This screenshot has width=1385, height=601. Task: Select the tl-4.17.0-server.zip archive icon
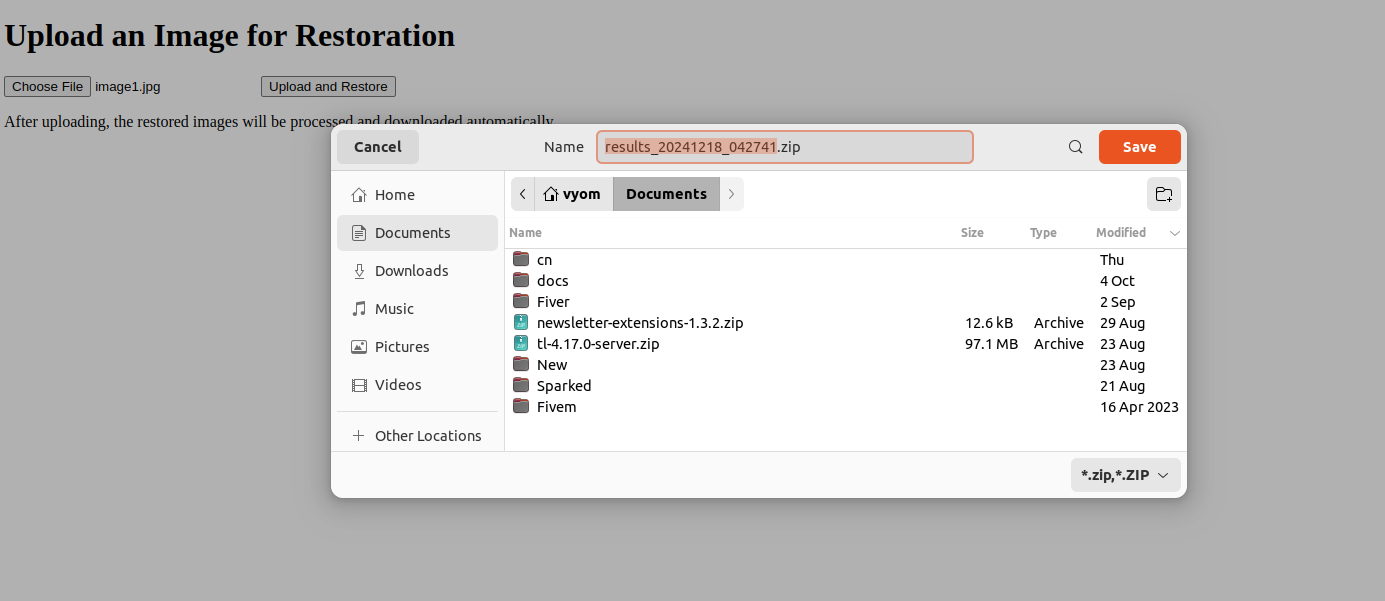tap(521, 344)
